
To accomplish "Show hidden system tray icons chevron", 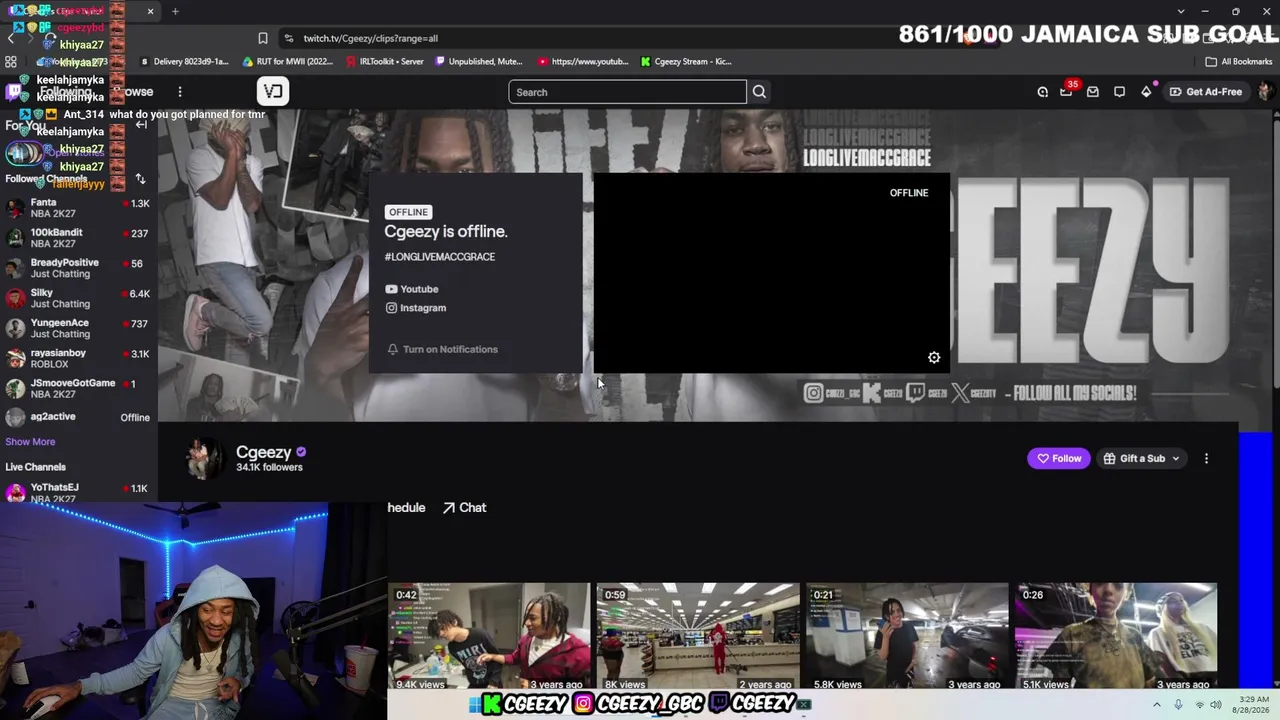I will [x=1157, y=705].
